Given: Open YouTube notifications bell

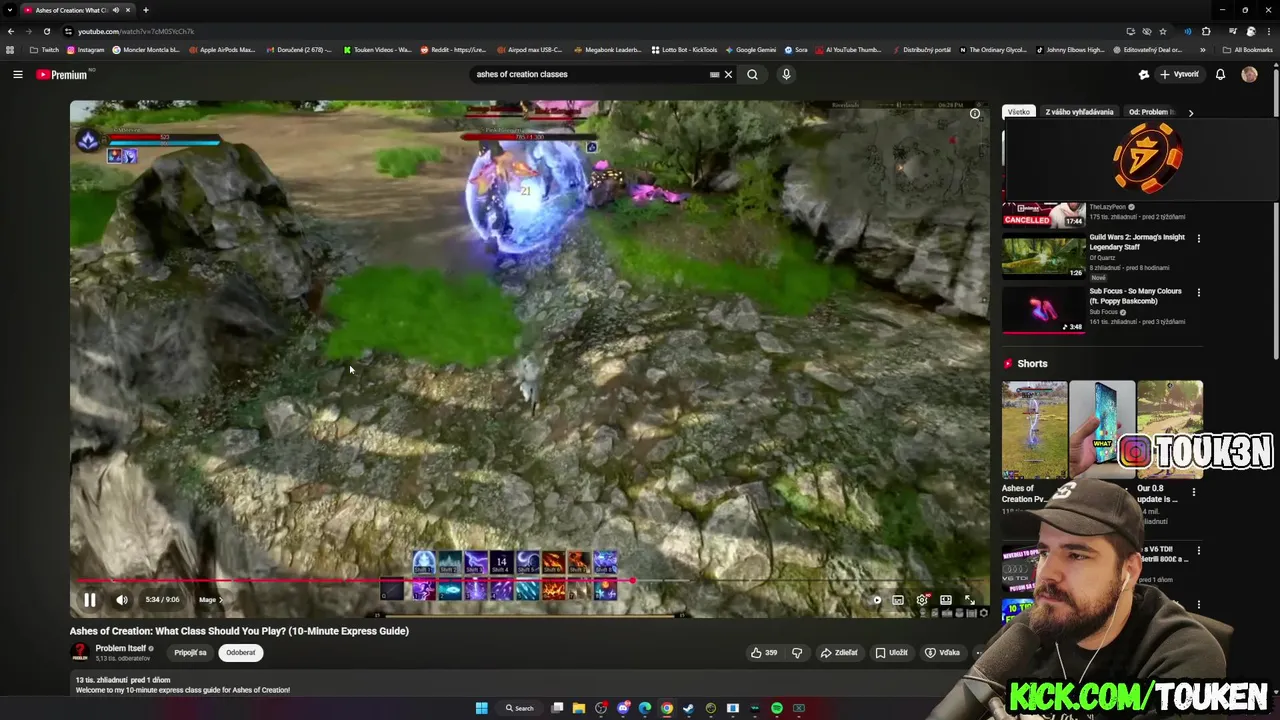Looking at the screenshot, I should [1220, 74].
